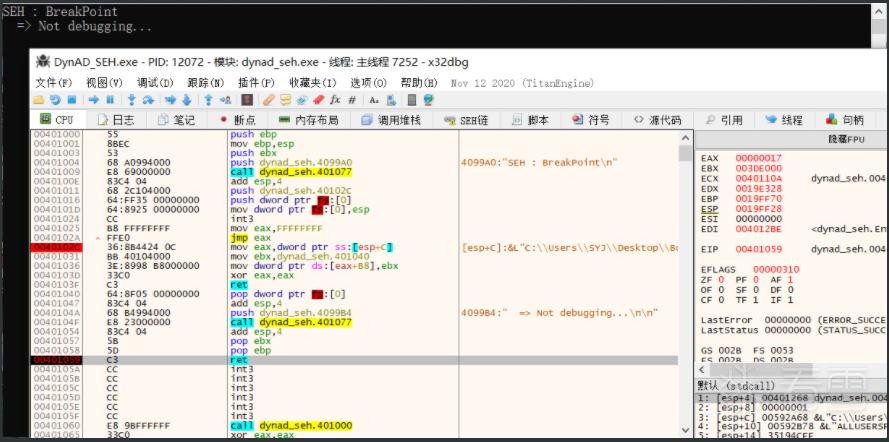The width and height of the screenshot is (889, 442).
Task: Open the 调试(D) menu
Action: [155, 83]
